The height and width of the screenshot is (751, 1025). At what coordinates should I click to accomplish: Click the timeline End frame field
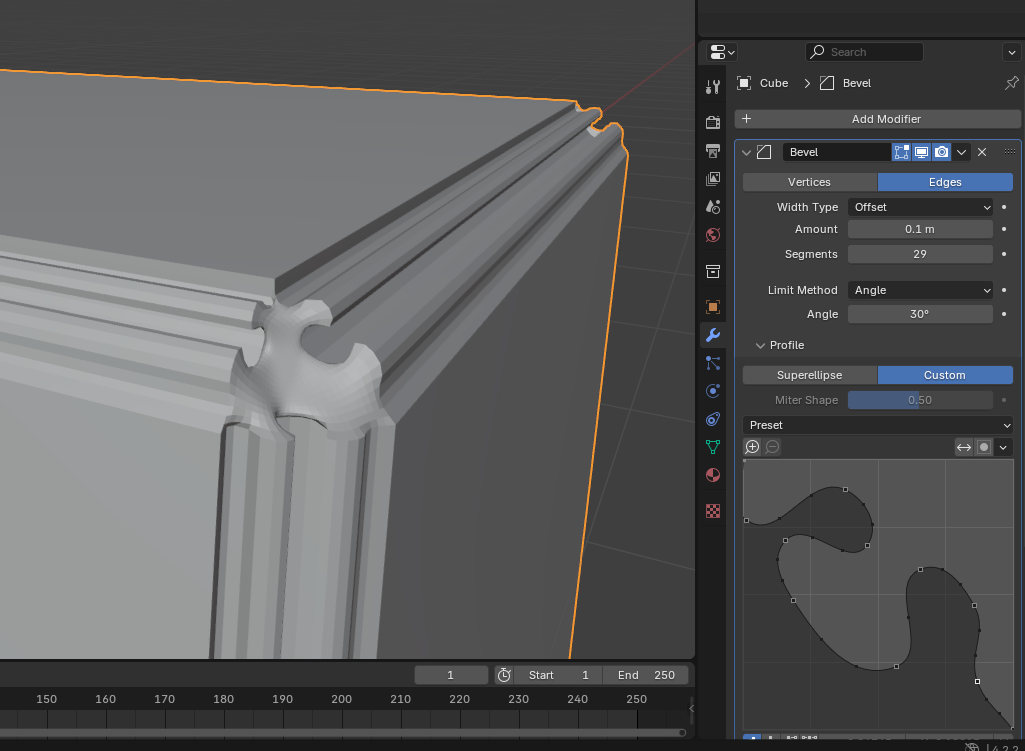pos(646,675)
